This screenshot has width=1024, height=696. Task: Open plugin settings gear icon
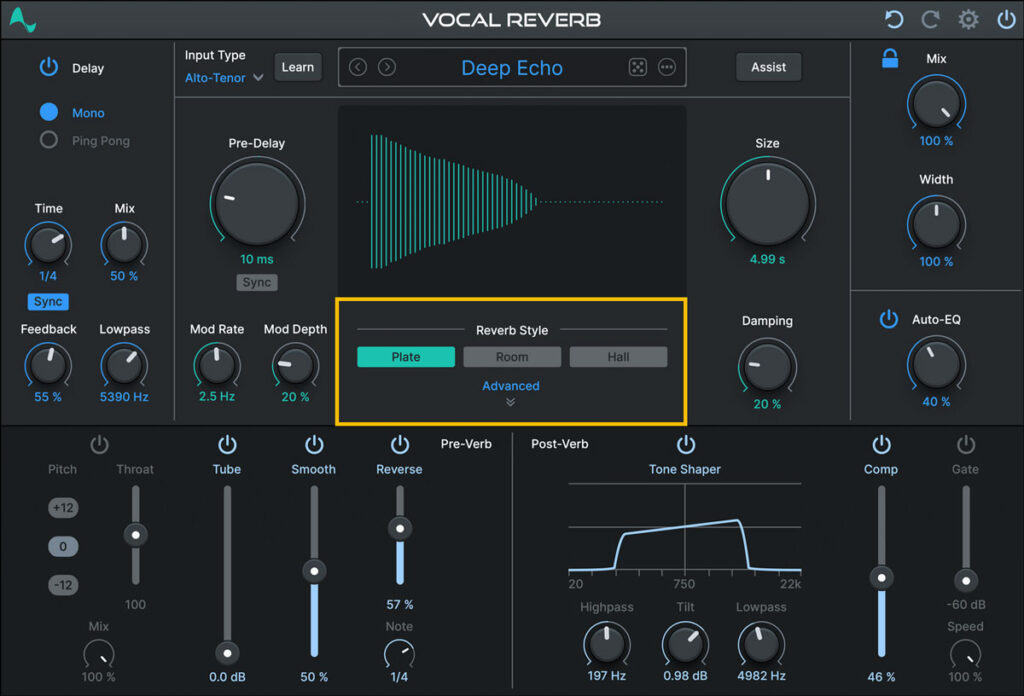pos(968,20)
